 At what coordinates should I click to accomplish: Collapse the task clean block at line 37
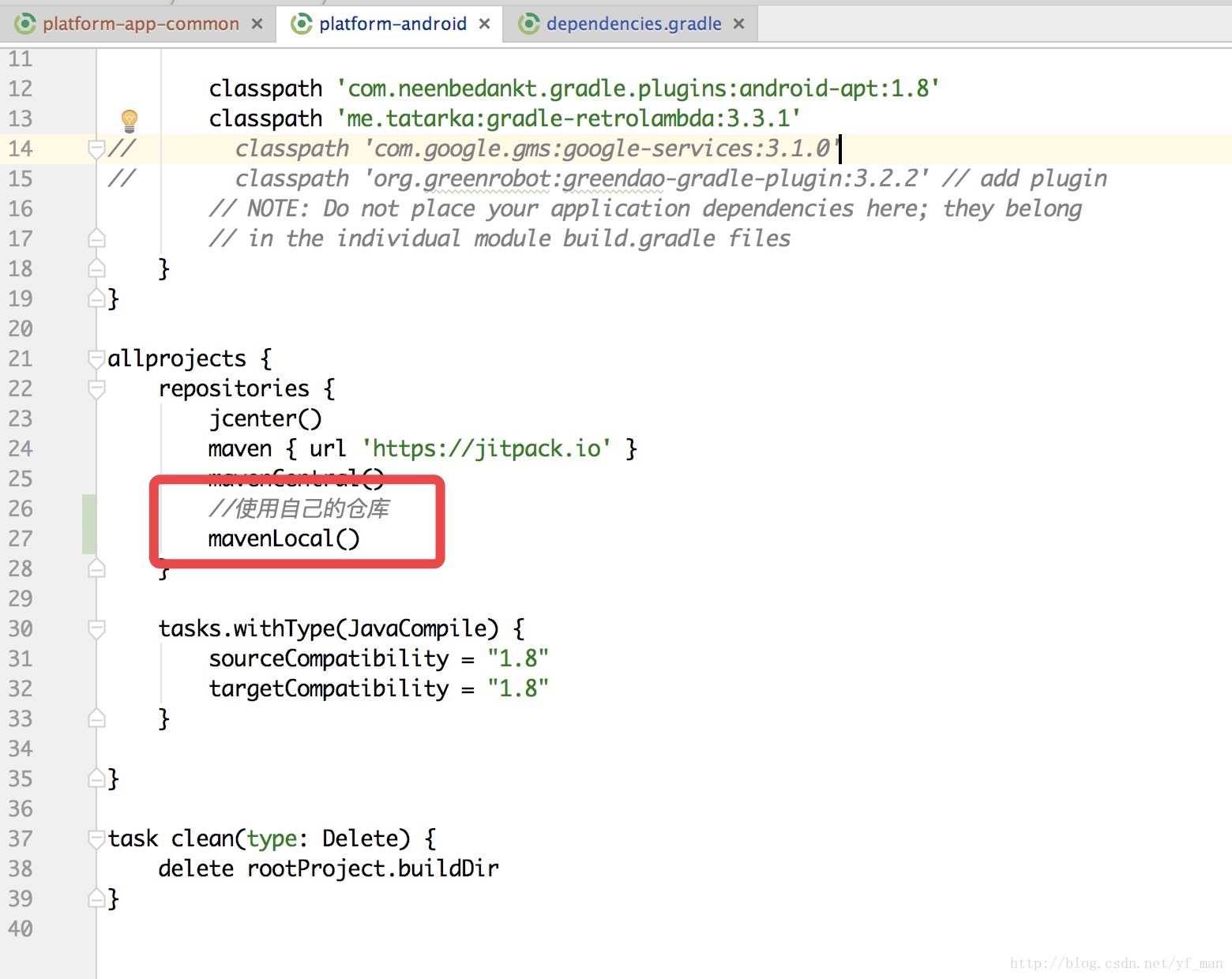tap(96, 838)
